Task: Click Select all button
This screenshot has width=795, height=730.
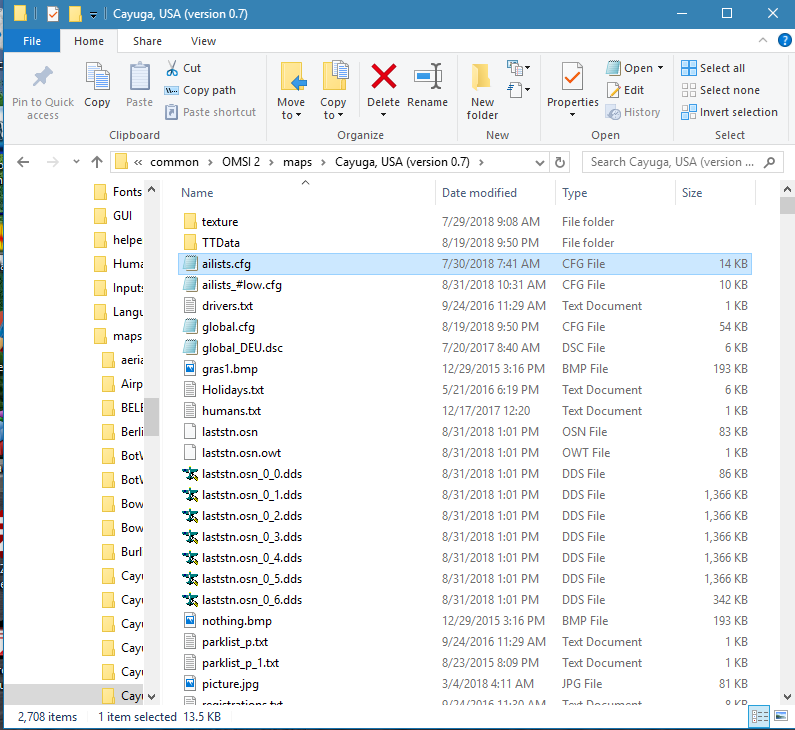Action: [x=713, y=68]
